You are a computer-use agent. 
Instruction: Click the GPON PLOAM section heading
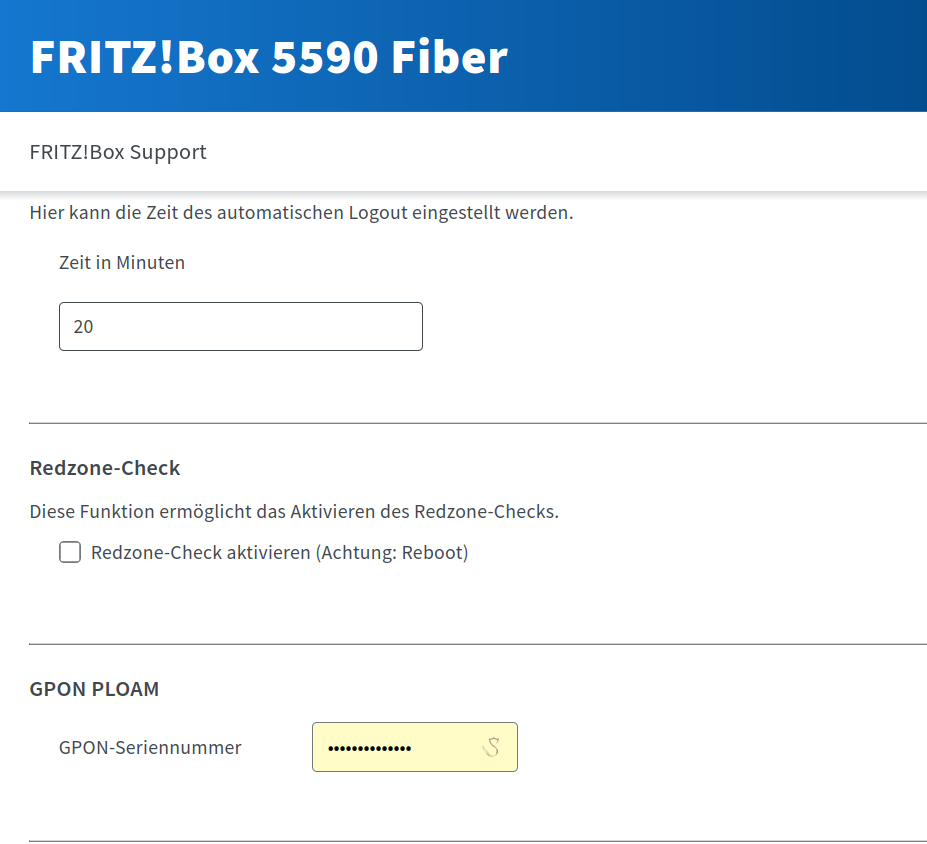(x=94, y=689)
